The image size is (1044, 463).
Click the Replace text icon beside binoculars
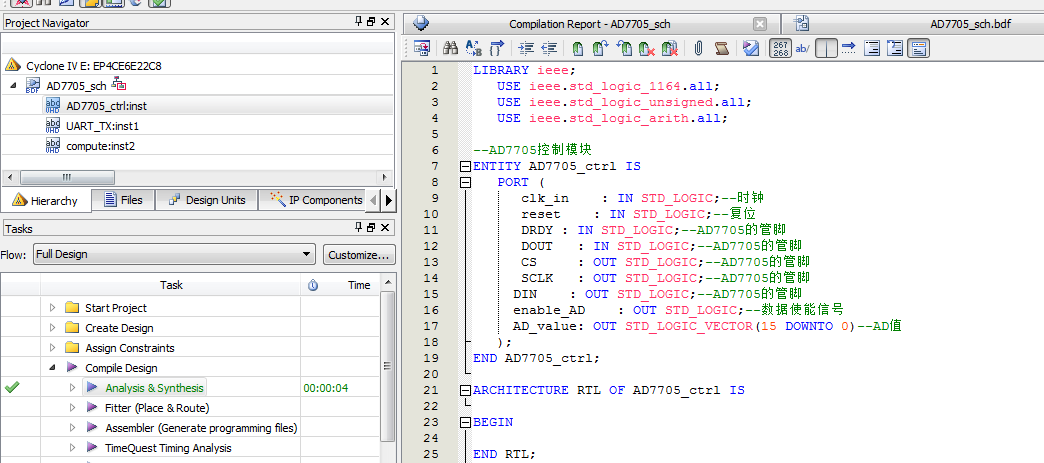(474, 47)
